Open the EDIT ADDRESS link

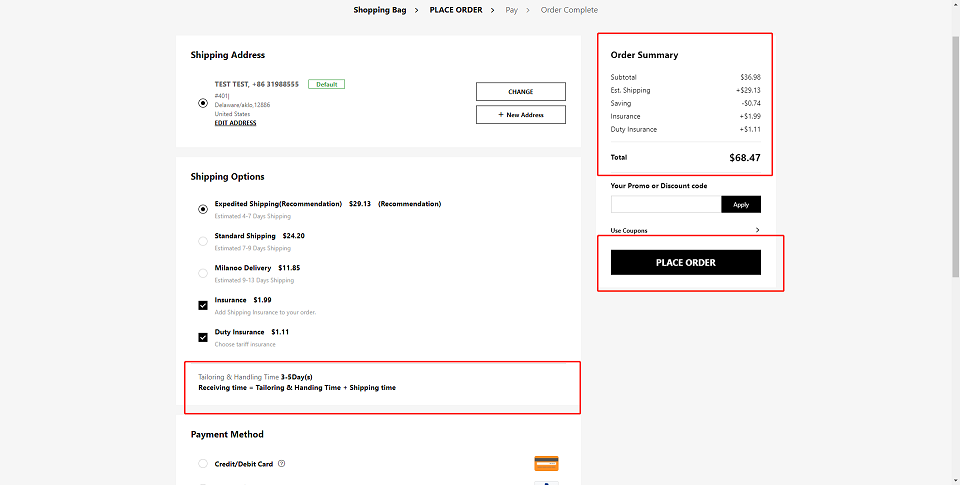tap(235, 122)
